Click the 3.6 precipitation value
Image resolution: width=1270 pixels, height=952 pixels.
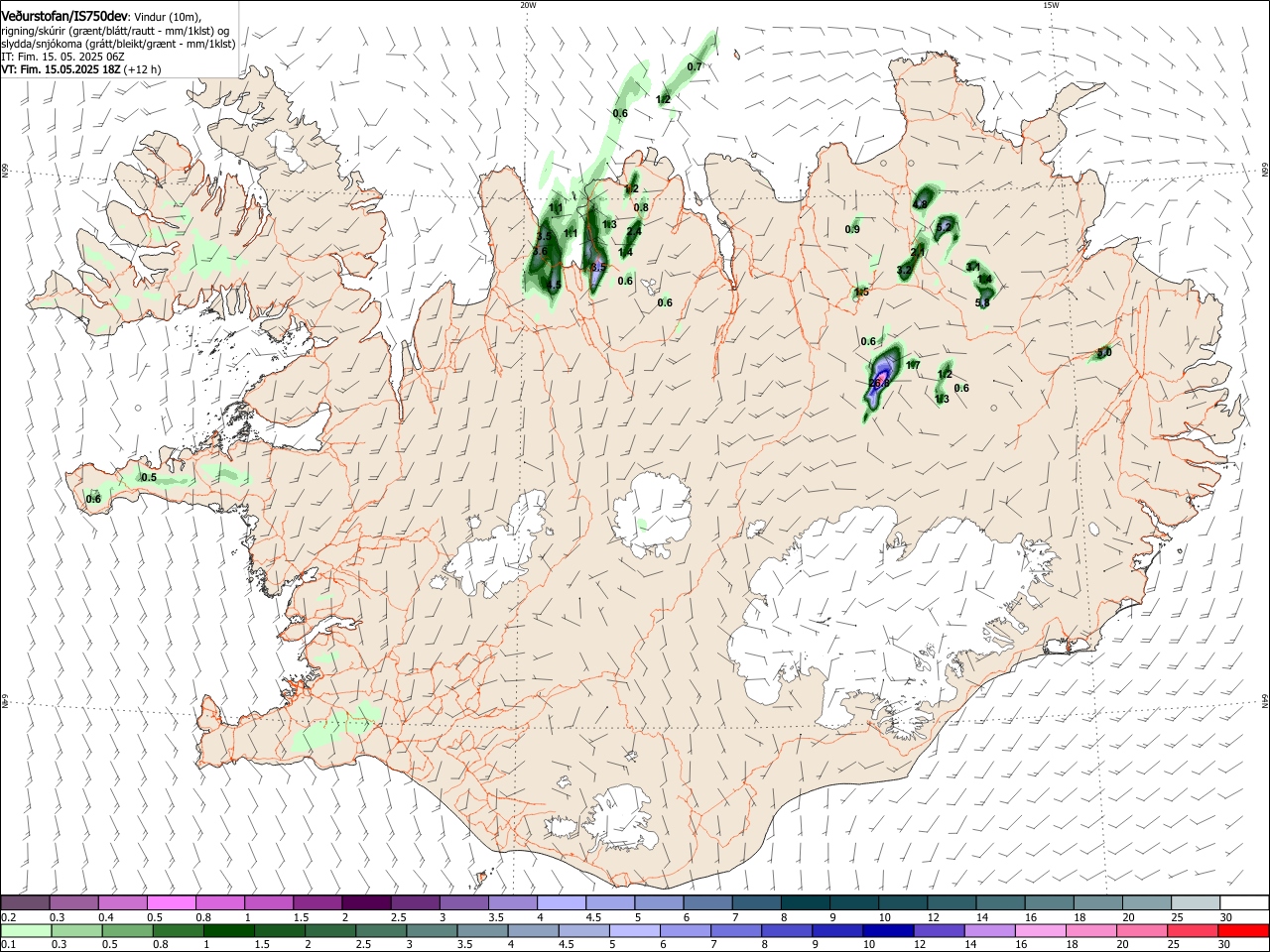[540, 252]
